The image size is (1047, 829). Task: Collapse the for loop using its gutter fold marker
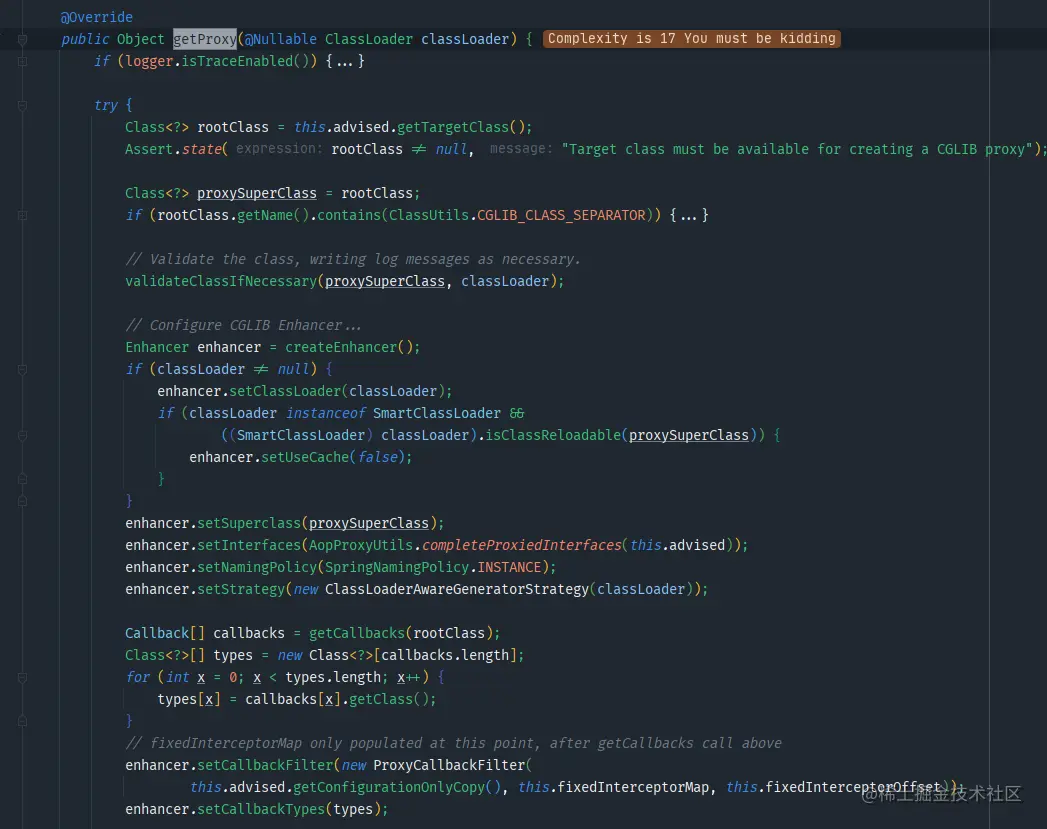pyautogui.click(x=22, y=677)
